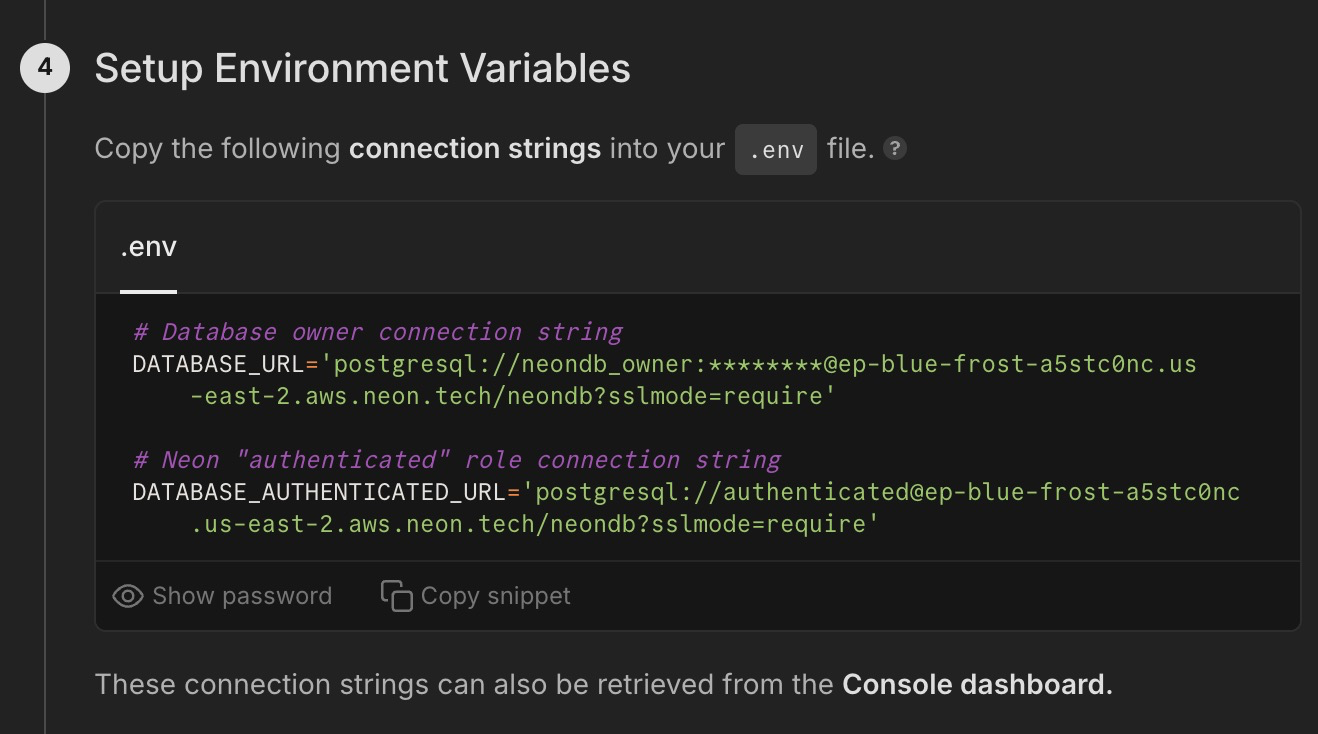Click the DATABASE_AUTHENTICATED_URL variable name
The width and height of the screenshot is (1318, 734).
click(x=319, y=492)
